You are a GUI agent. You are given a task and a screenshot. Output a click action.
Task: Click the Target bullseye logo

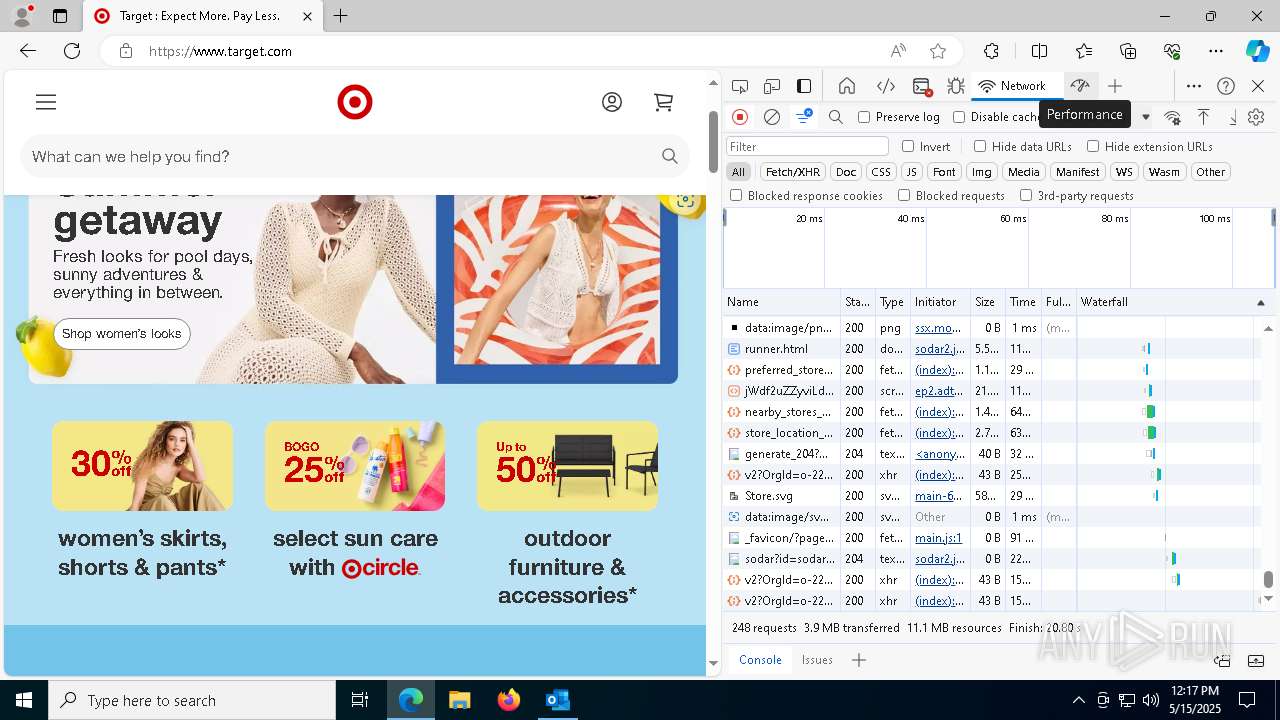pos(355,102)
